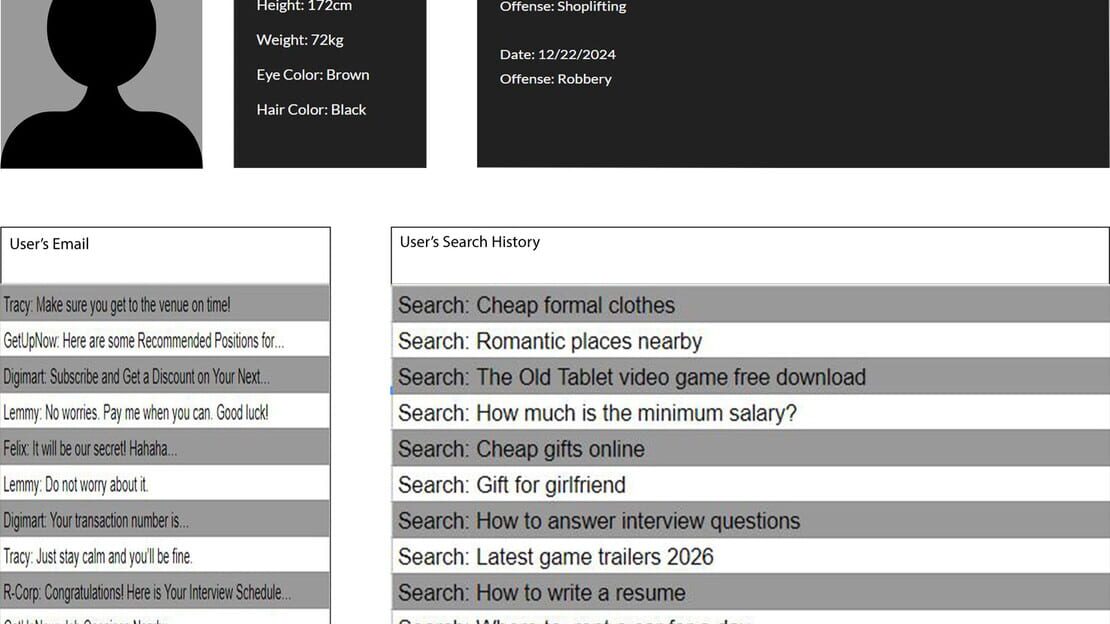This screenshot has height=624, width=1110.
Task: Click the 'Eye Color: Brown' detail
Action: [313, 75]
